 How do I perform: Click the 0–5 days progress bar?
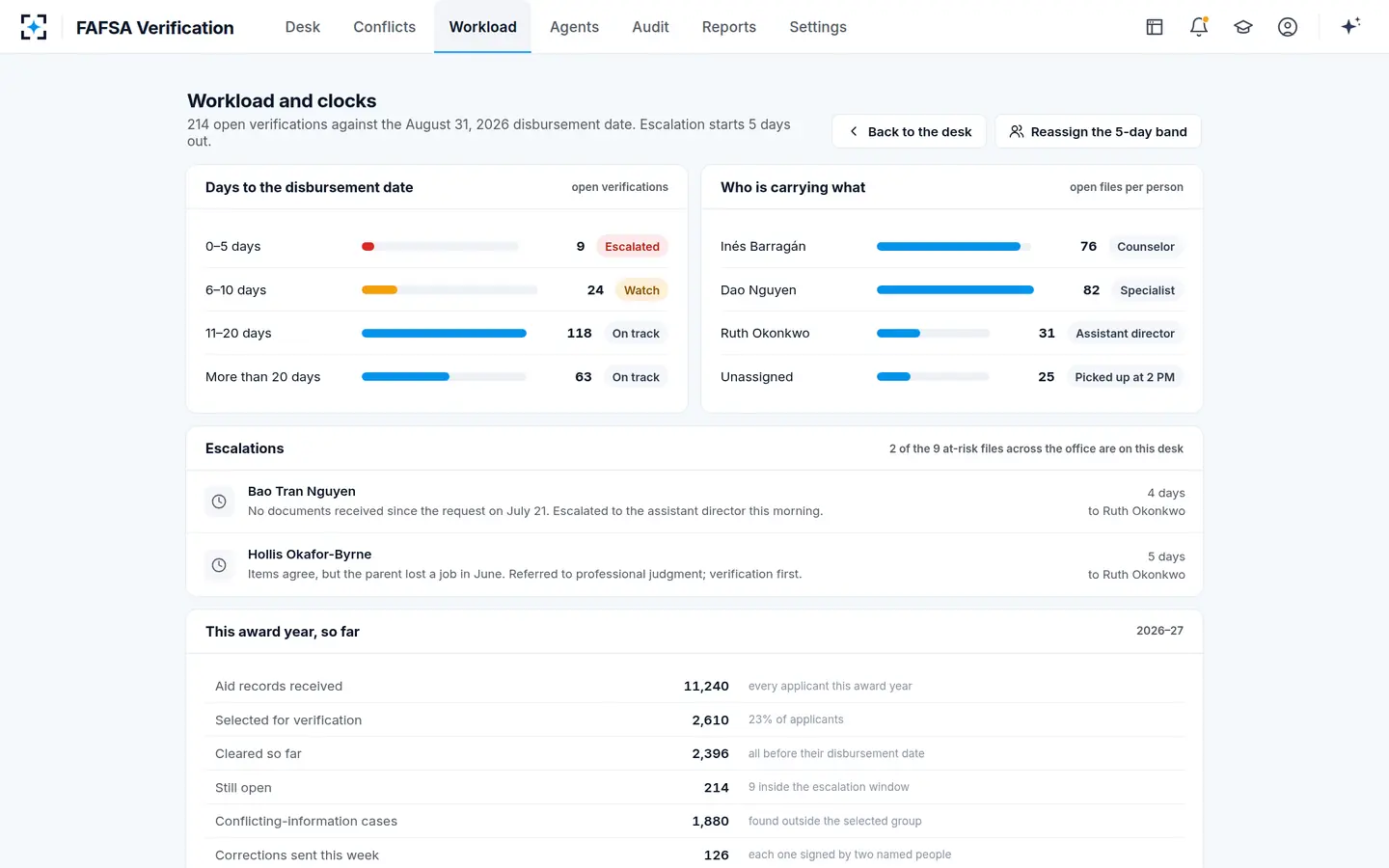click(x=440, y=247)
